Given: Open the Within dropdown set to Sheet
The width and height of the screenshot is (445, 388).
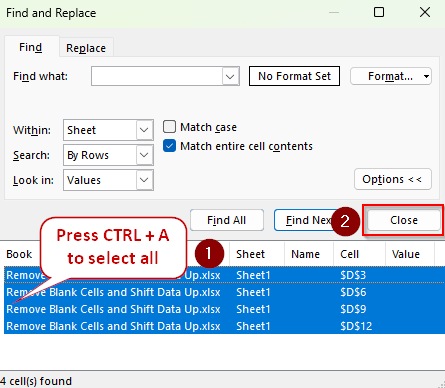Looking at the screenshot, I should click(108, 130).
